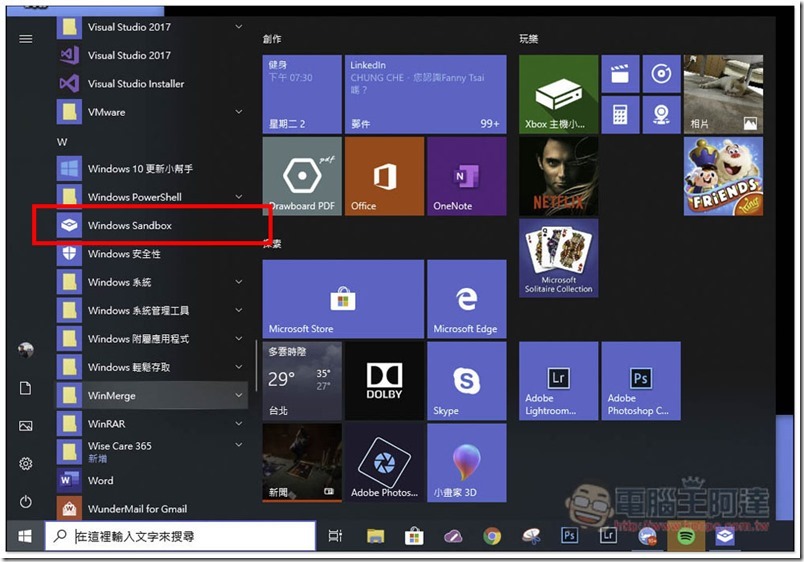Open the Microsoft Edge tile
The image size is (804, 562).
(466, 298)
